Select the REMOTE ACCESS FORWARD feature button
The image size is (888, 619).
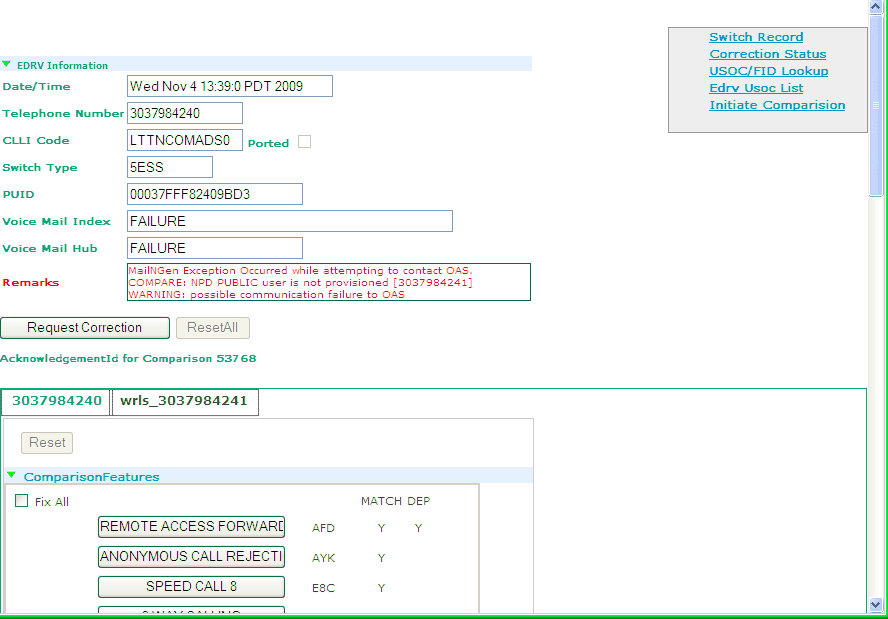[x=191, y=527]
